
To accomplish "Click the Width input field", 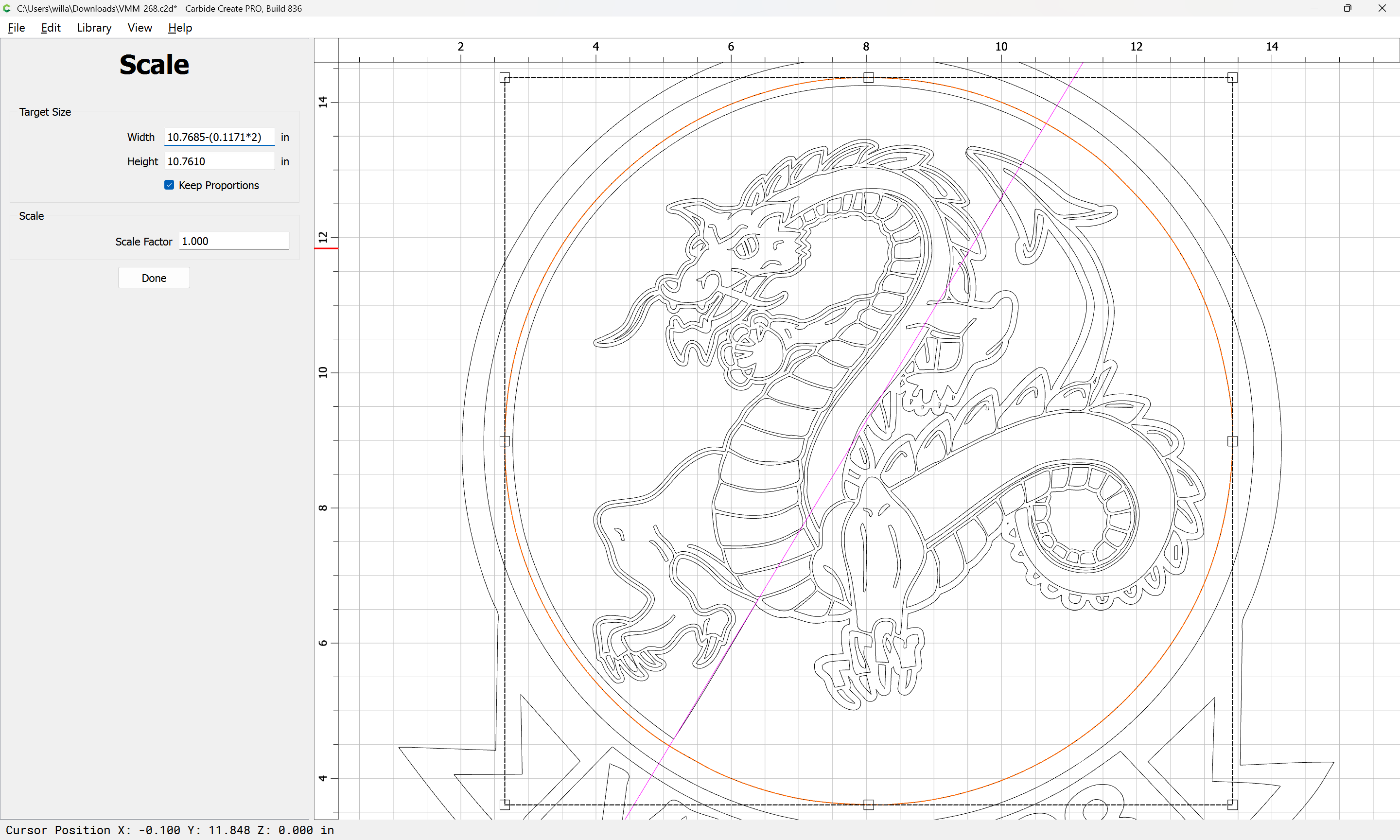I will pyautogui.click(x=219, y=137).
